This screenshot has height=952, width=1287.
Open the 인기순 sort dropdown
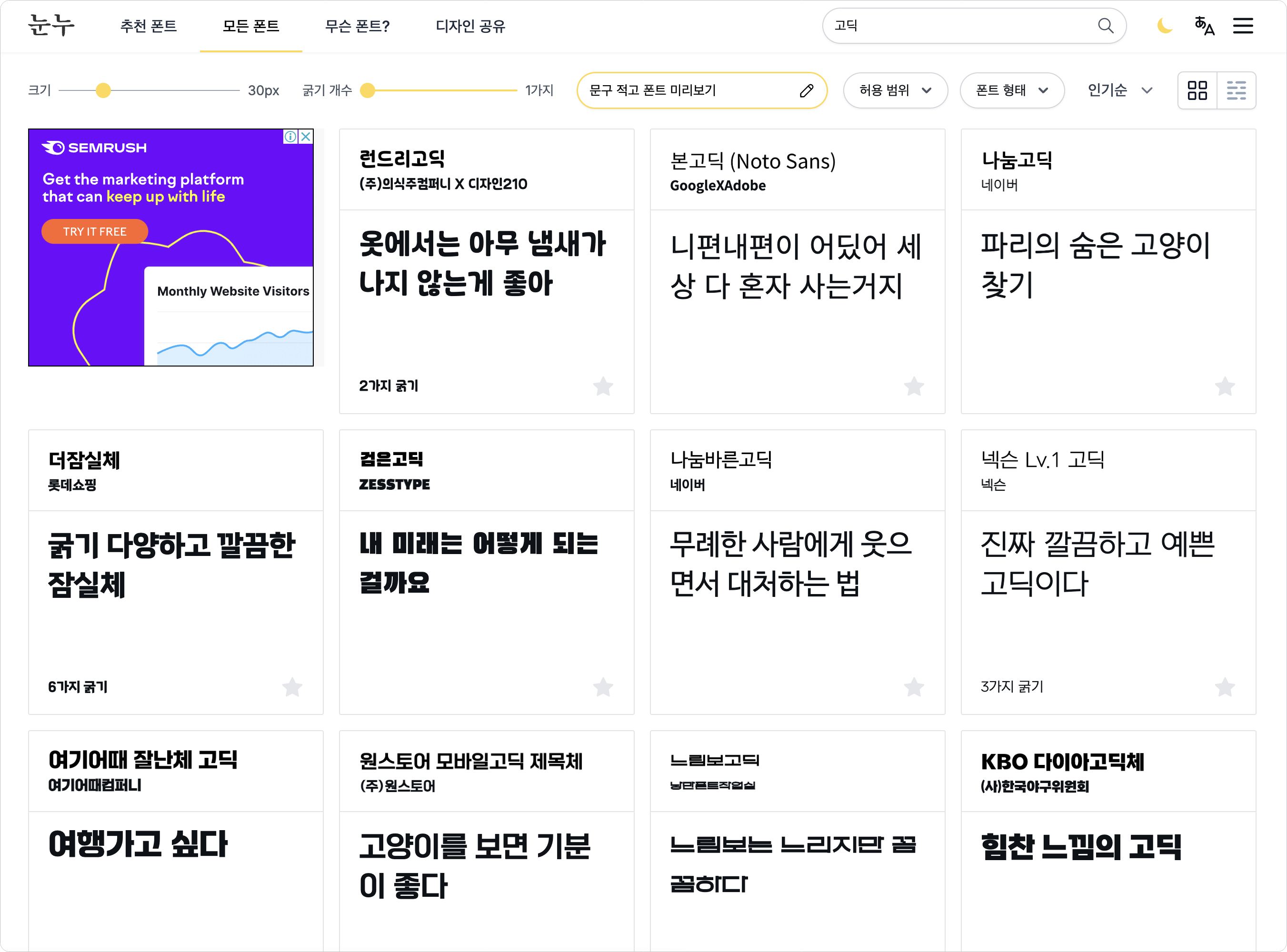1120,90
